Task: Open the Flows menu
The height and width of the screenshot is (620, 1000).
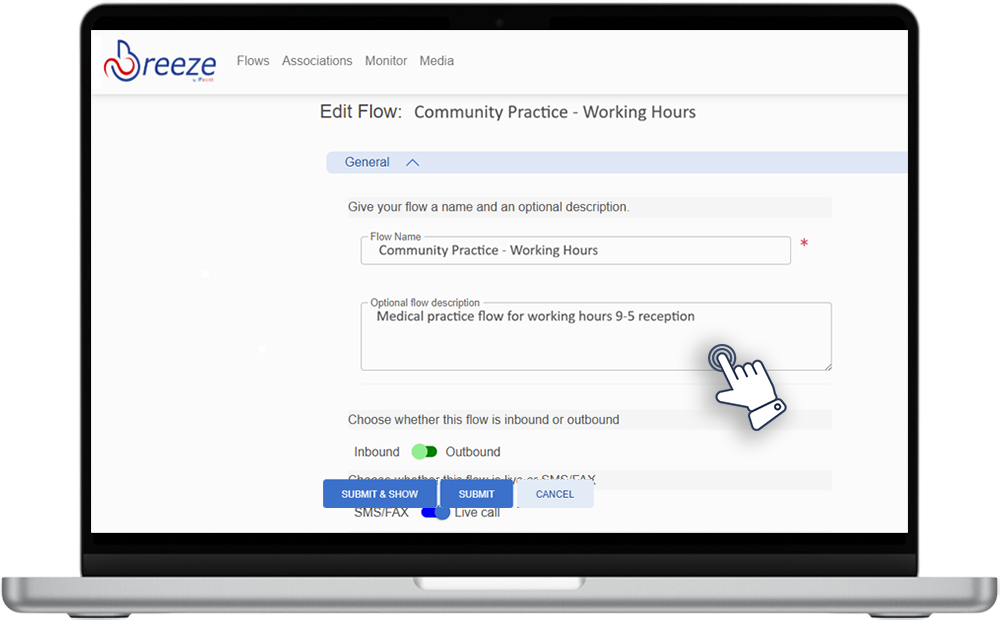Action: 253,61
